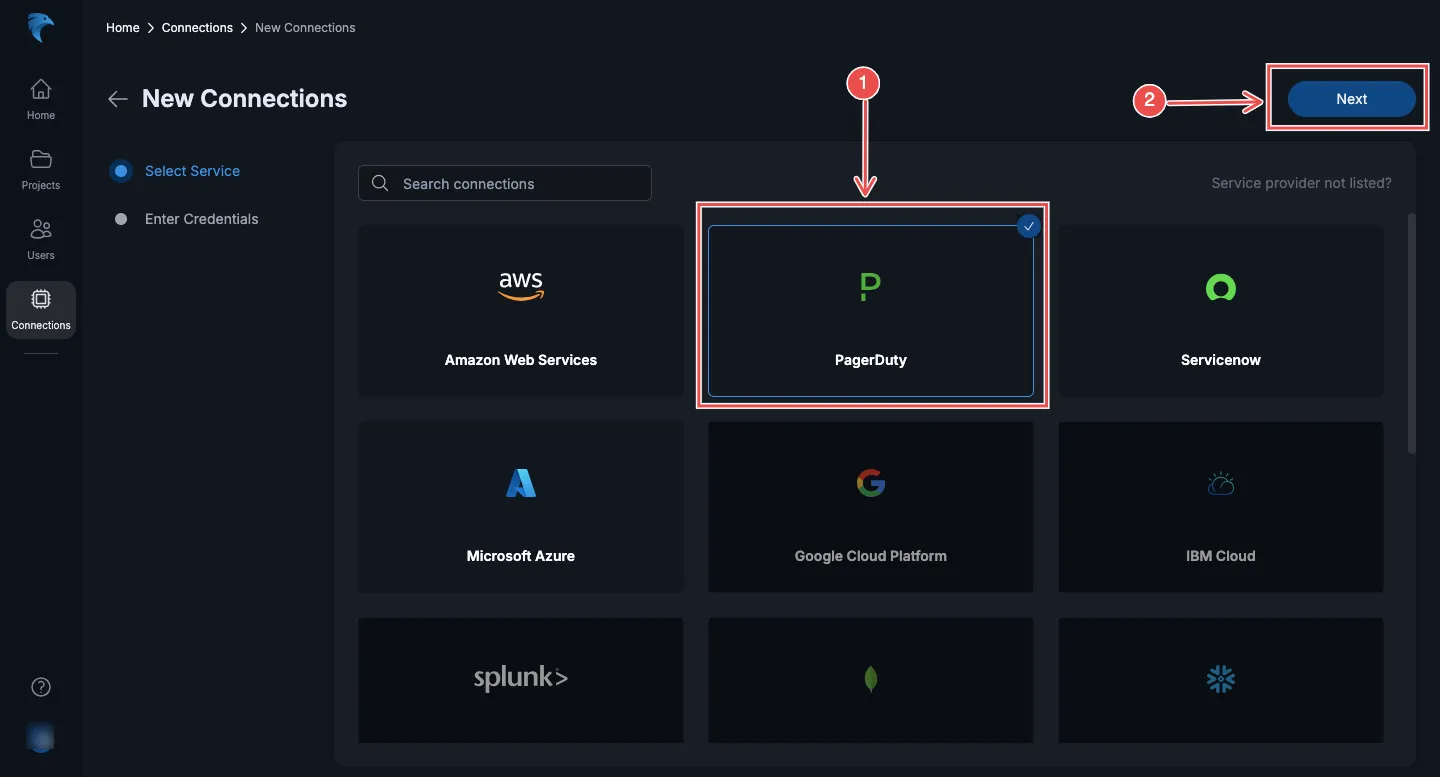Click the search magnifier icon
The width and height of the screenshot is (1440, 777).
(x=380, y=183)
